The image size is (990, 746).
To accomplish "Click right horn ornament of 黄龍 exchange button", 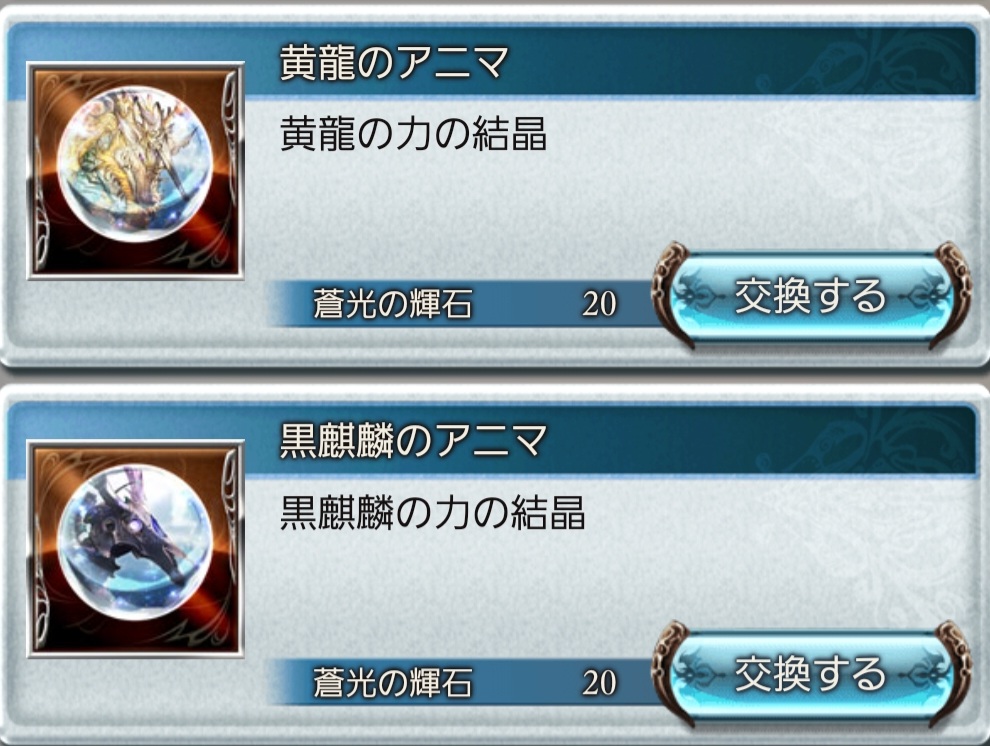I will [x=950, y=295].
